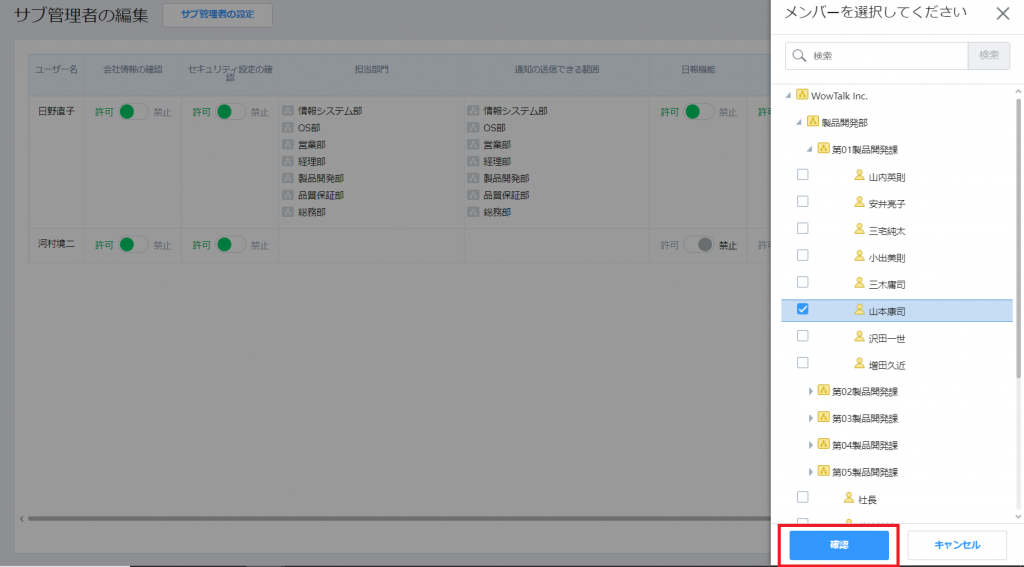The width and height of the screenshot is (1024, 567).
Task: Expand the 第02製品開発課 tree node
Action: (811, 391)
